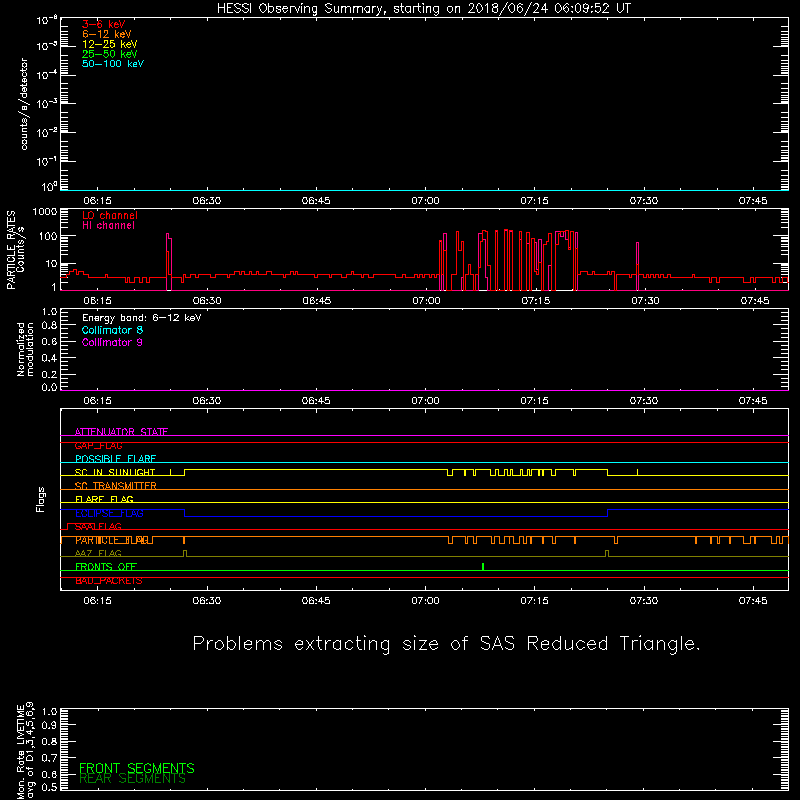Viewport: 800px width, 800px height.
Task: Click the HESSI Observing Summary title text
Action: click(424, 8)
